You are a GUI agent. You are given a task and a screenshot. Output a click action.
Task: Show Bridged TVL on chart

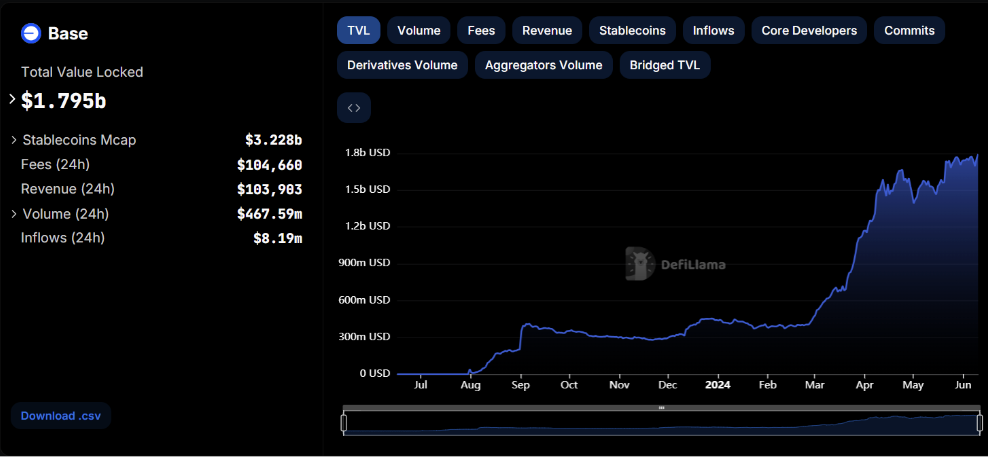click(x=665, y=65)
